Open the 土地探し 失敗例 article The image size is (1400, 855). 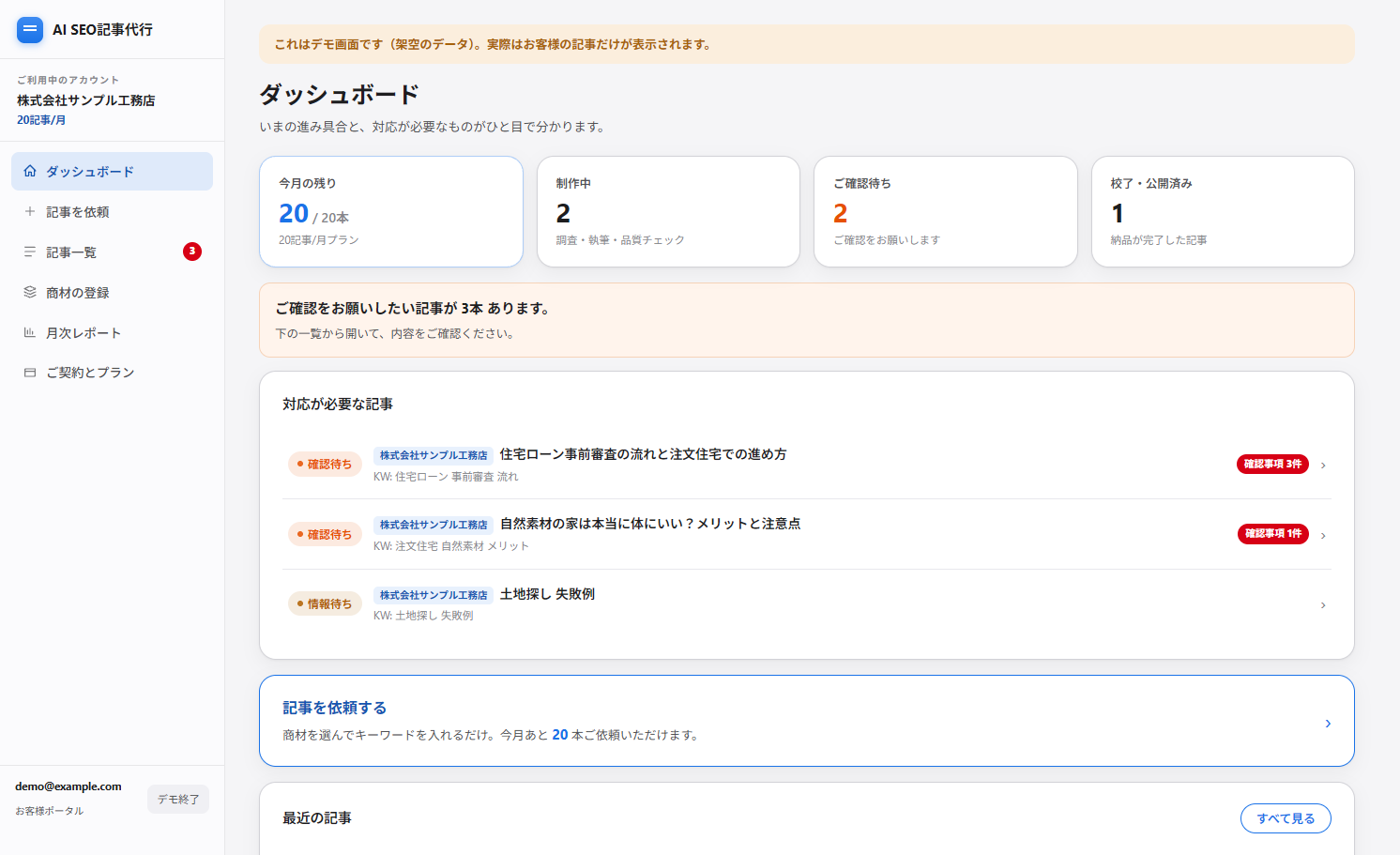point(547,594)
